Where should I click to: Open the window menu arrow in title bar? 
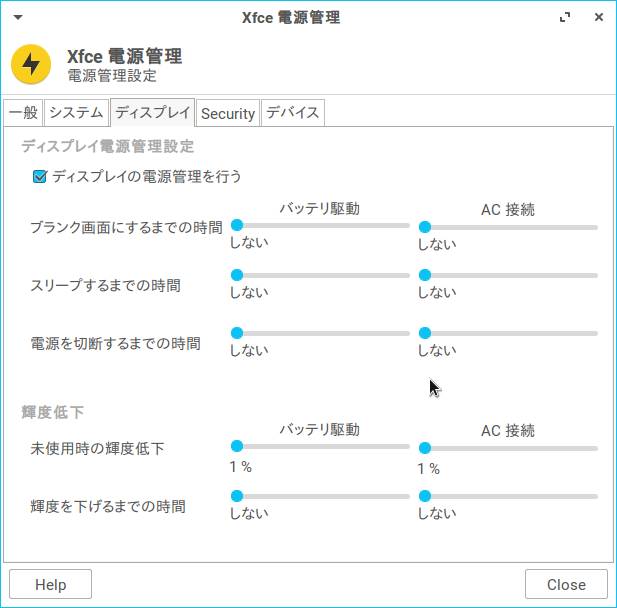coord(18,17)
